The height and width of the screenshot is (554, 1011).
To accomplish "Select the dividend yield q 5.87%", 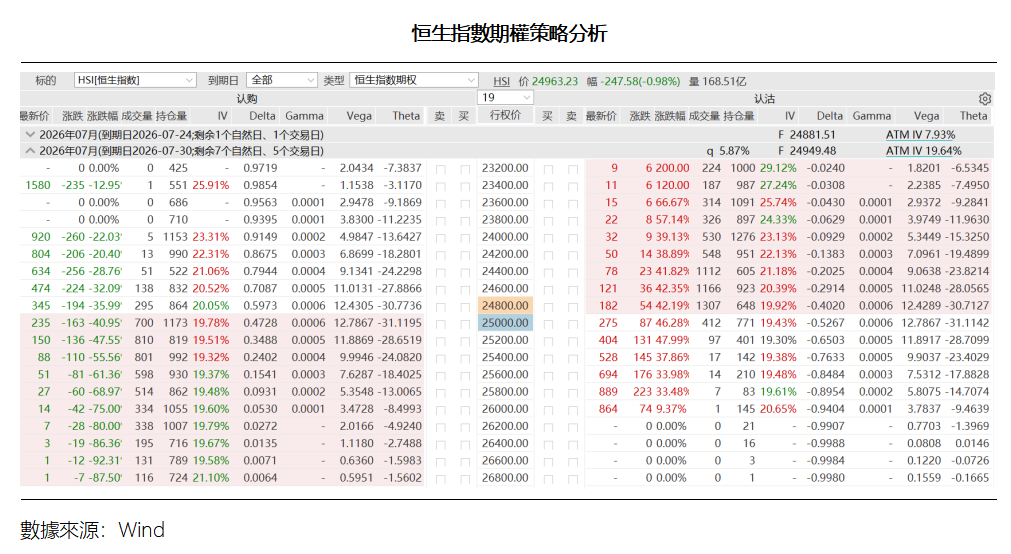I will tap(727, 151).
